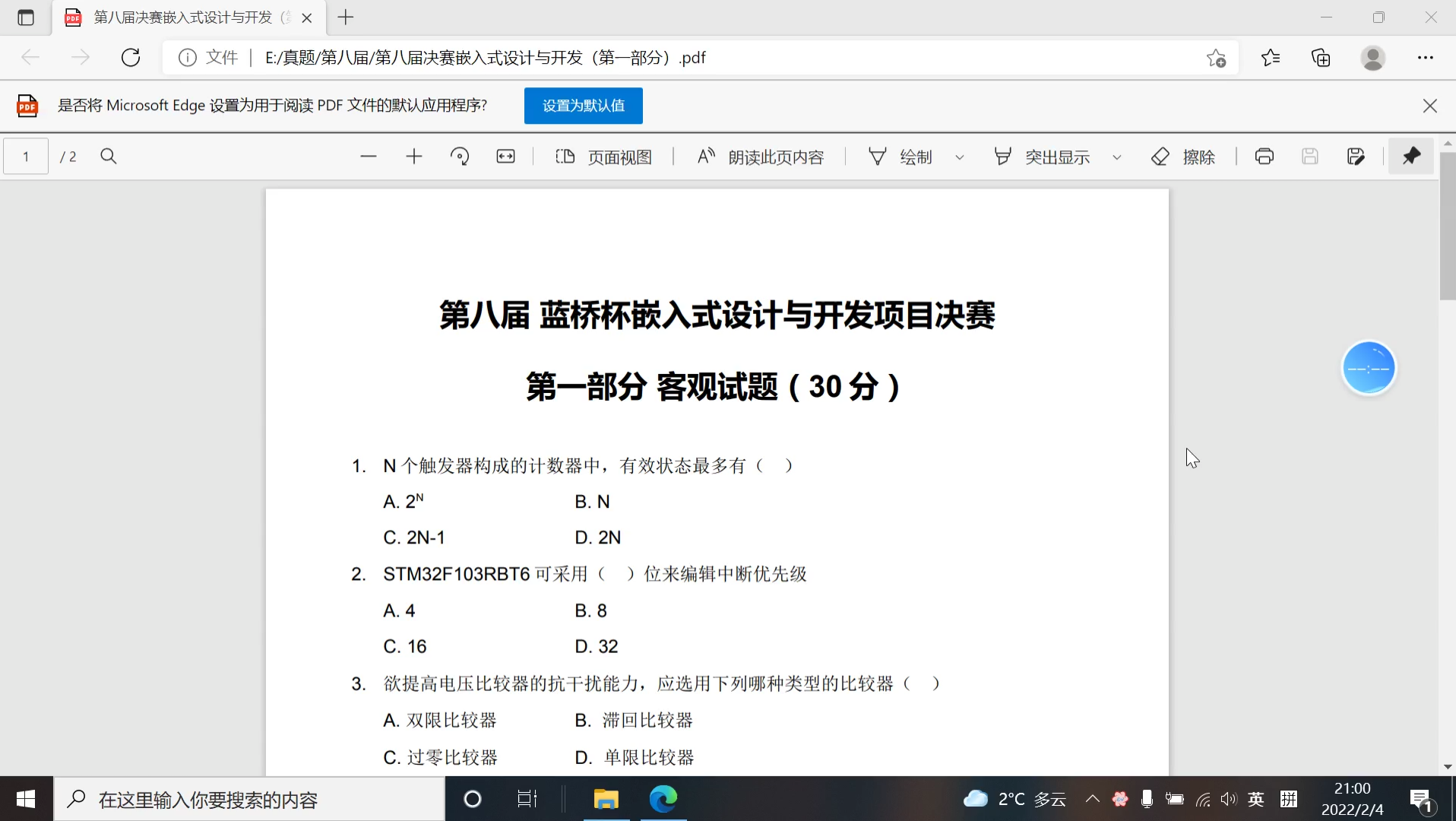Image resolution: width=1456 pixels, height=821 pixels.
Task: Click answer option C. 16
Action: click(x=405, y=646)
